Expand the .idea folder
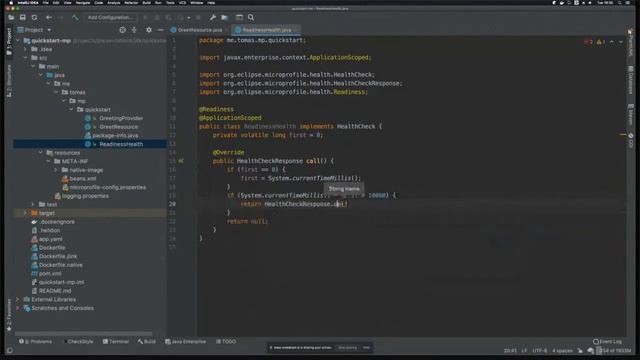The width and height of the screenshot is (640, 360). (25, 49)
